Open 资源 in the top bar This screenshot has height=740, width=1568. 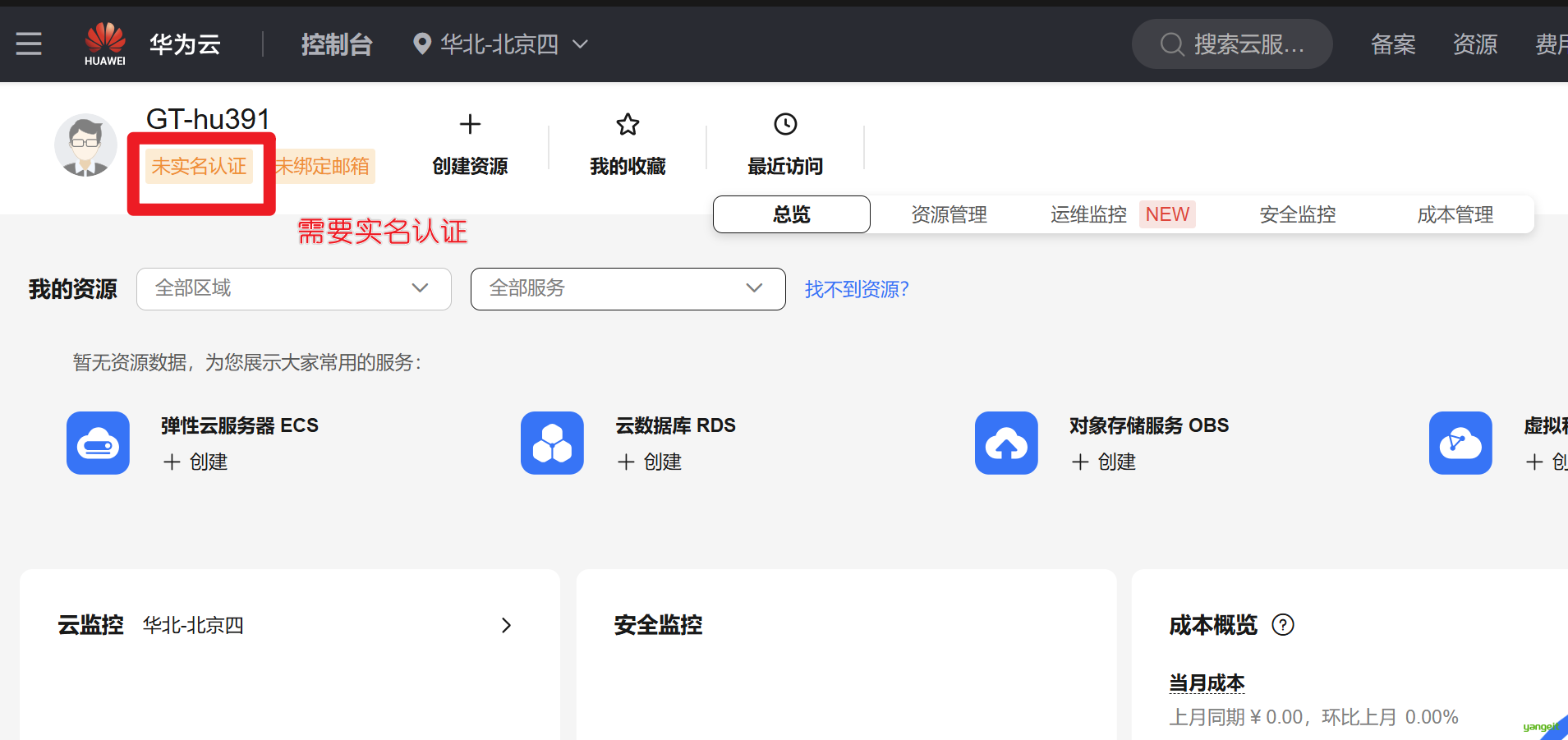[1475, 44]
